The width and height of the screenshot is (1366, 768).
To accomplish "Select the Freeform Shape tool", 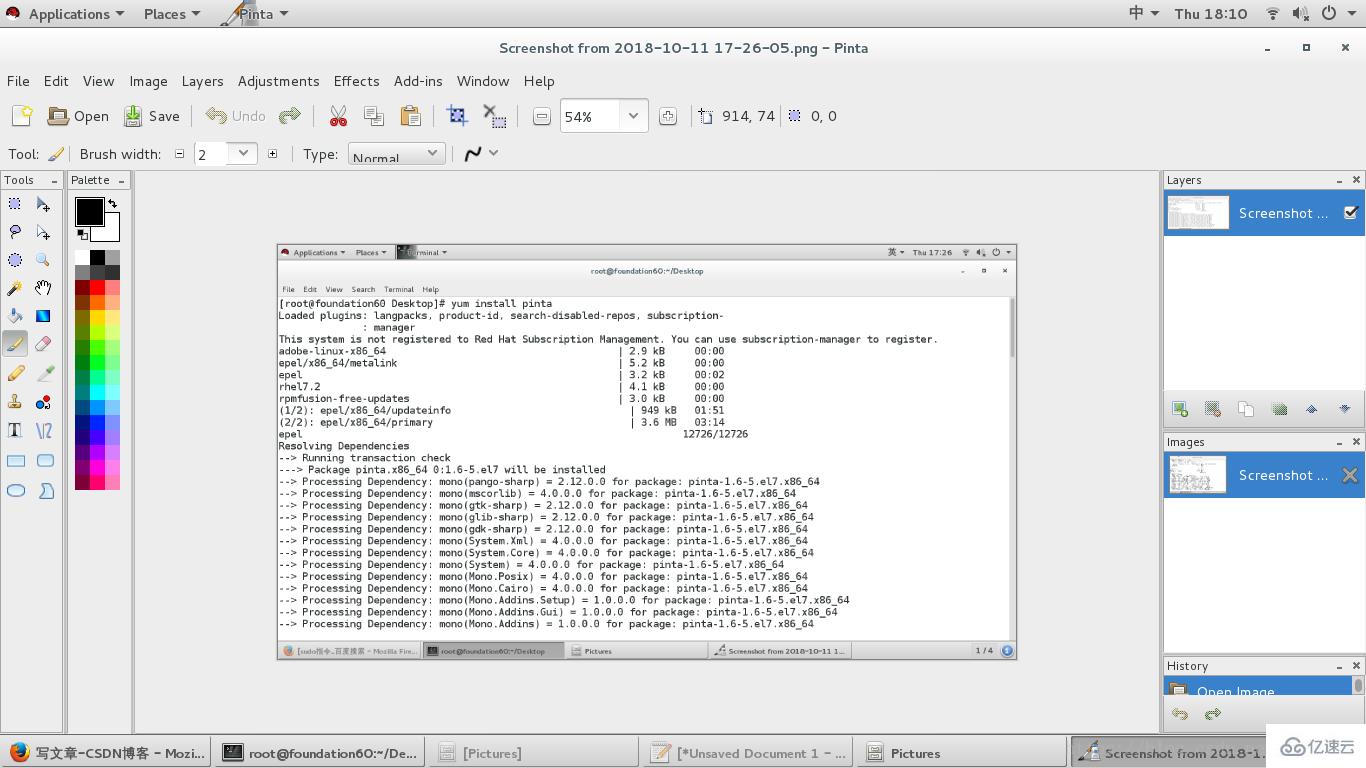I will [45, 491].
